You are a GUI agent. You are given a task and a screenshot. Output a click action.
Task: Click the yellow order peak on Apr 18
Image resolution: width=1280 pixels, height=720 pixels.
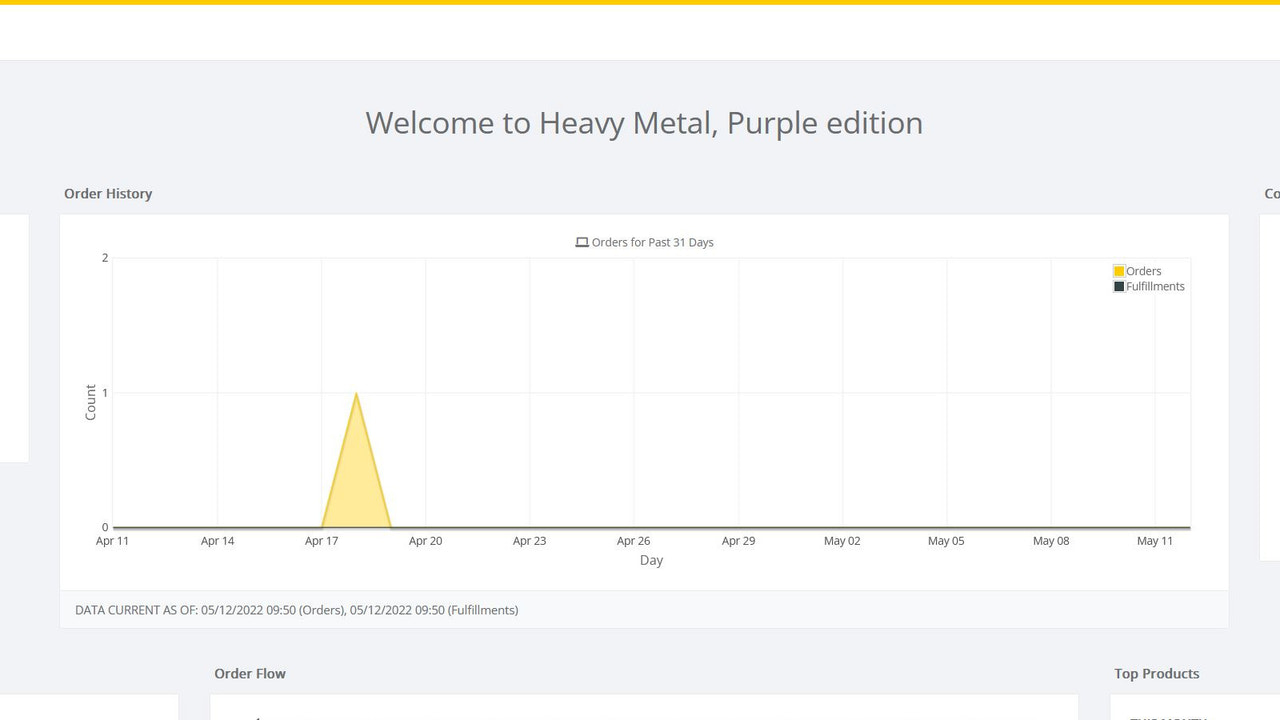tap(356, 394)
